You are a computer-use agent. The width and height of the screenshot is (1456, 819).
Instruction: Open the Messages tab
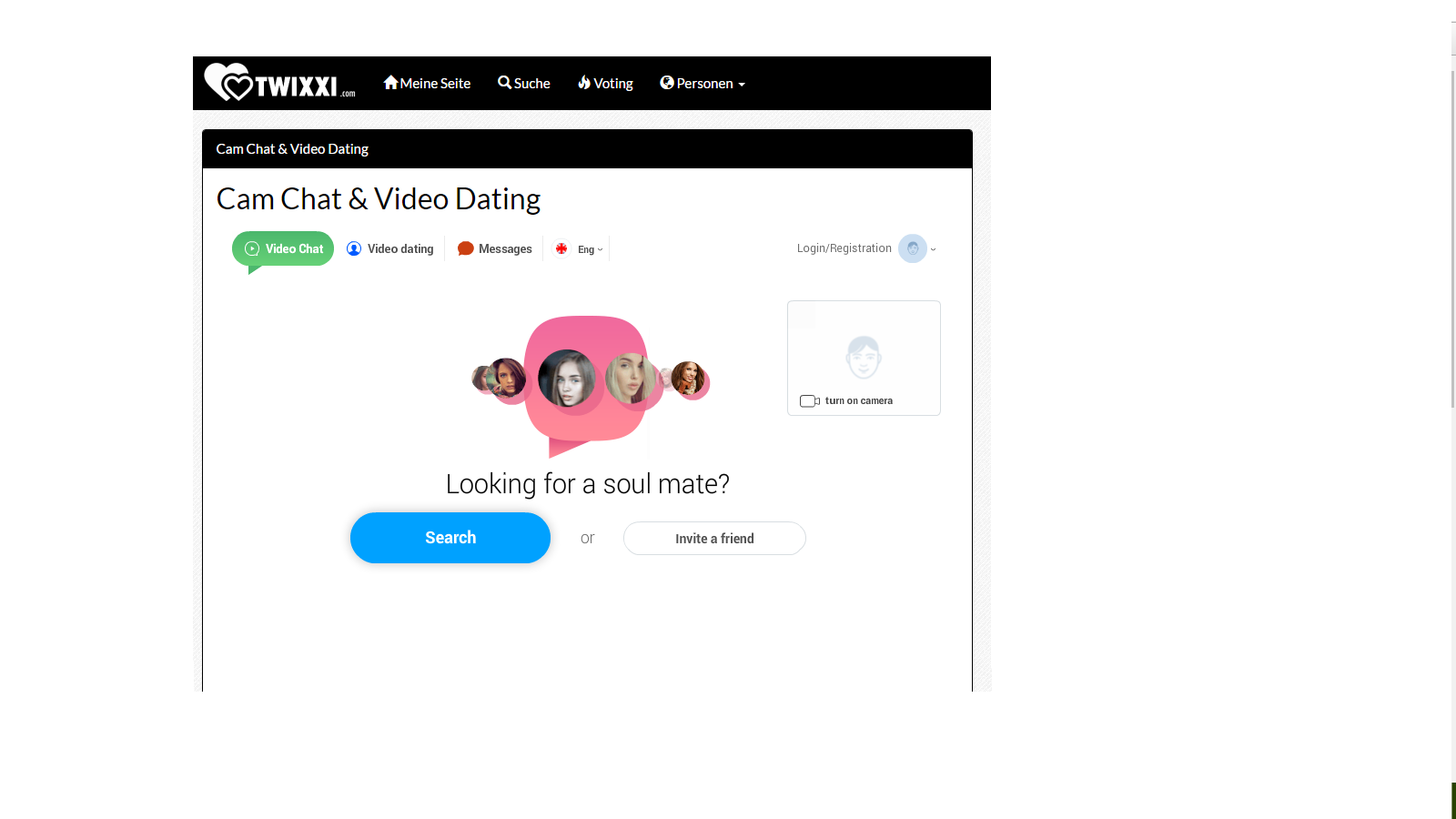point(495,248)
